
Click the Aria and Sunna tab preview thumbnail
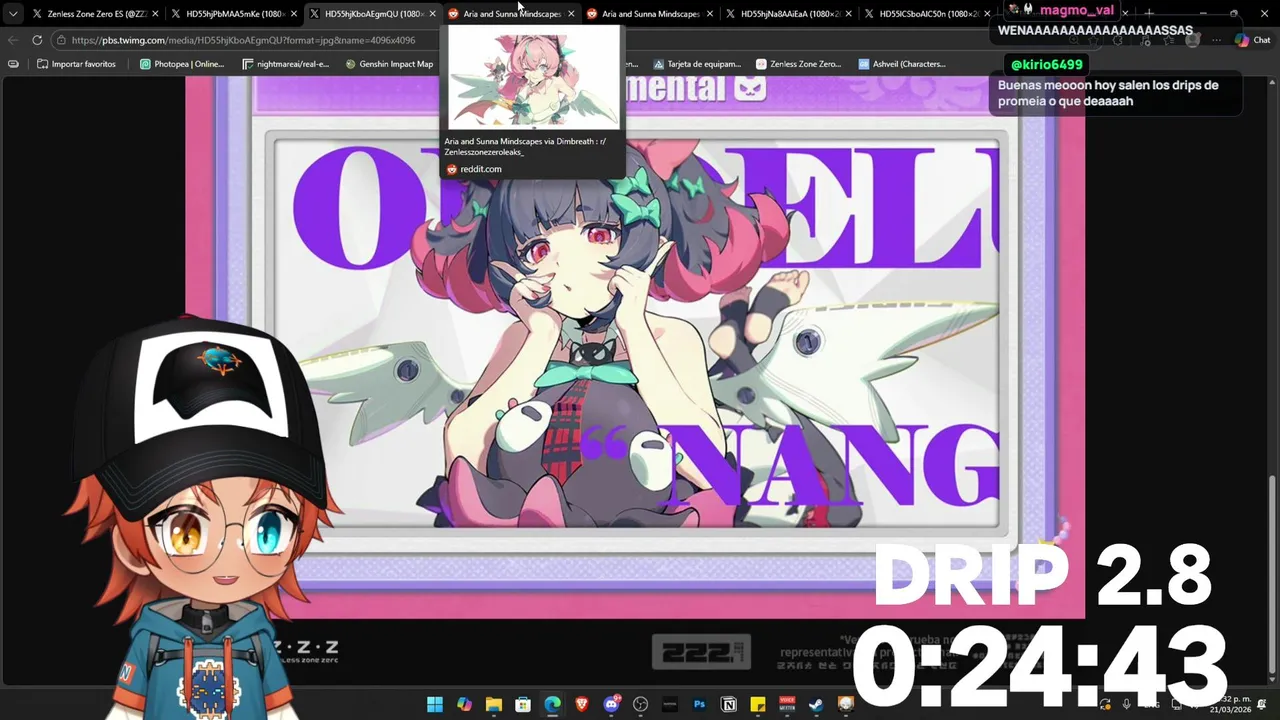coord(533,80)
